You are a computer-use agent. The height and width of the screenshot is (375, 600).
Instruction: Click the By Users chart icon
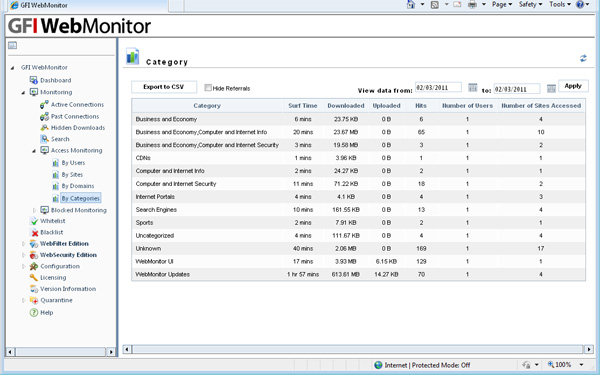(x=55, y=163)
